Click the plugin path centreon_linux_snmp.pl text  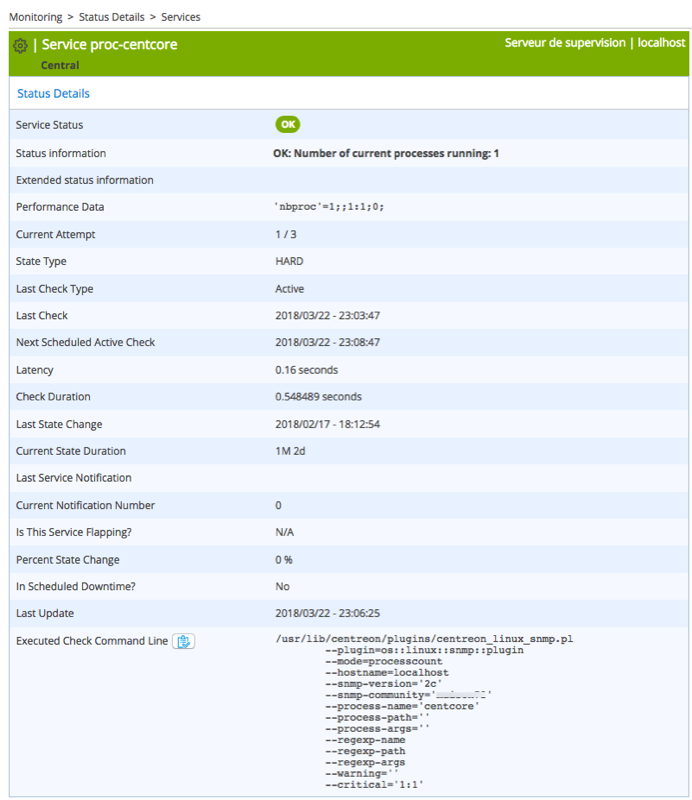click(424, 638)
